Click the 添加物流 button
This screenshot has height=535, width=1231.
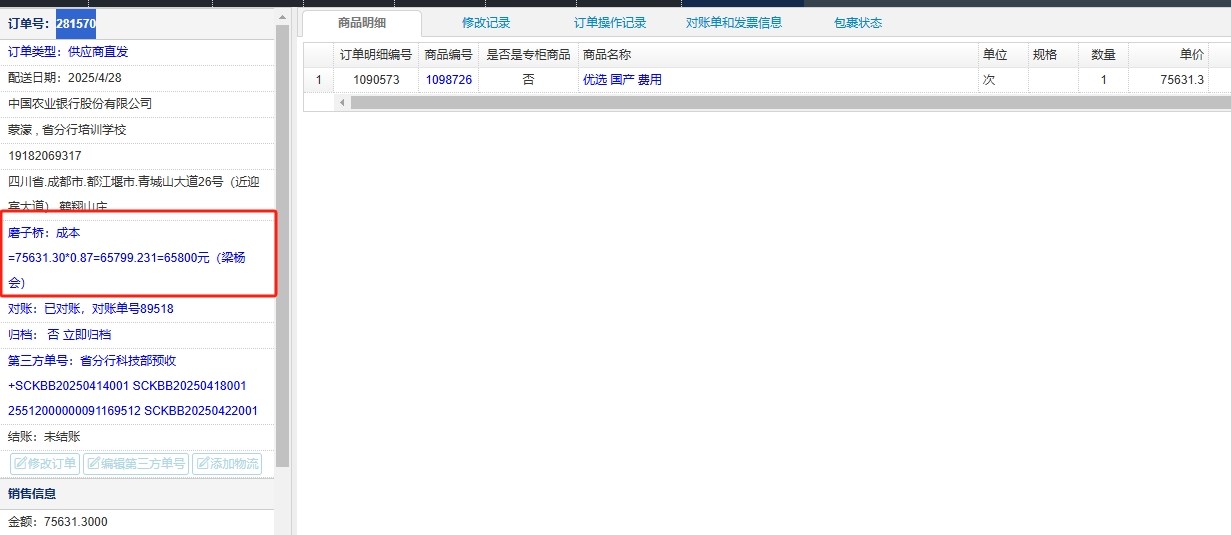227,464
